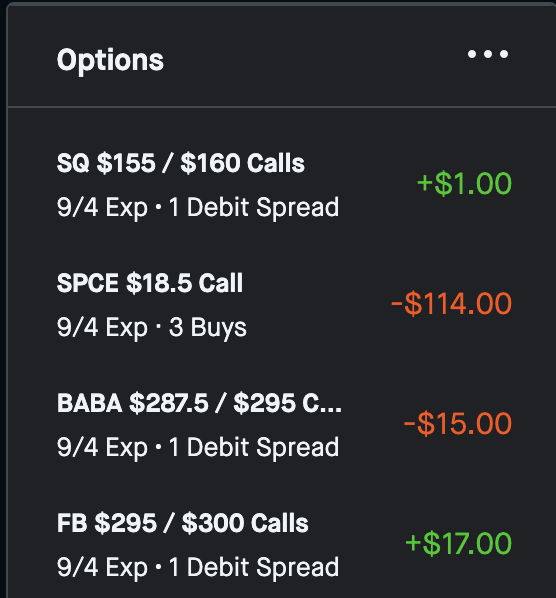The width and height of the screenshot is (556, 598).
Task: Click the -$114.00 loss value
Action: click(x=452, y=304)
